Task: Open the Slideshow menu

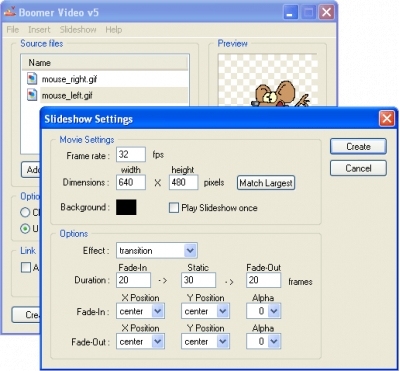Action: [x=78, y=30]
